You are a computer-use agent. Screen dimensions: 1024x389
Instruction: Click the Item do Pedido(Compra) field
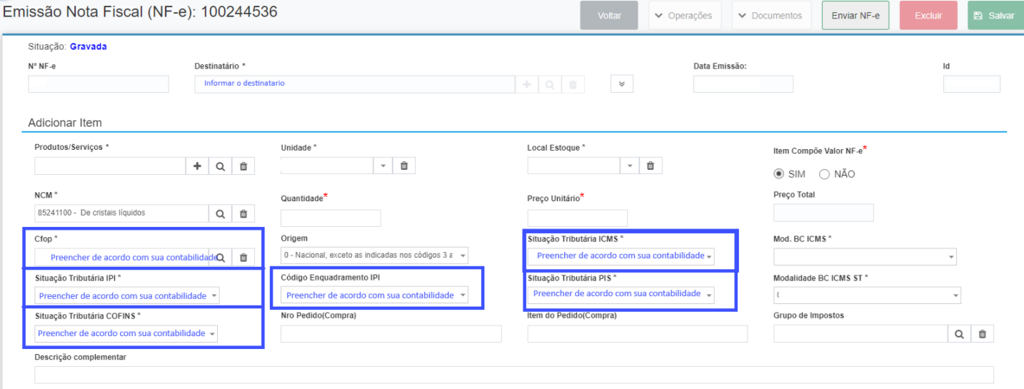pyautogui.click(x=637, y=334)
